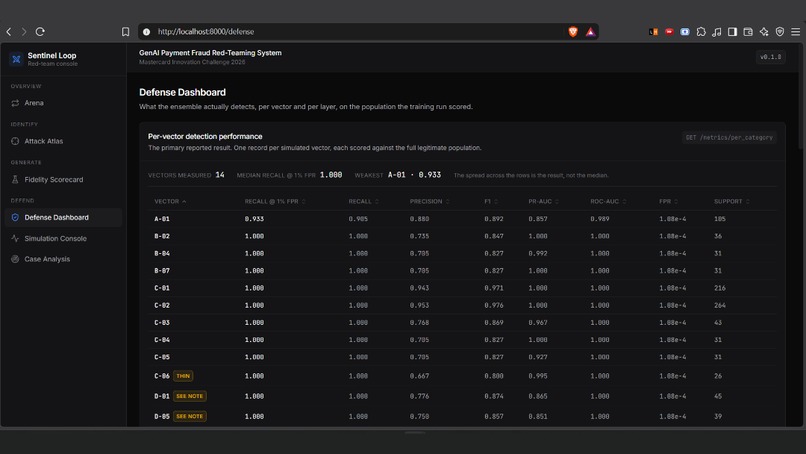Click the Attack Atlas globe icon
The width and height of the screenshot is (806, 454).
pos(15,141)
